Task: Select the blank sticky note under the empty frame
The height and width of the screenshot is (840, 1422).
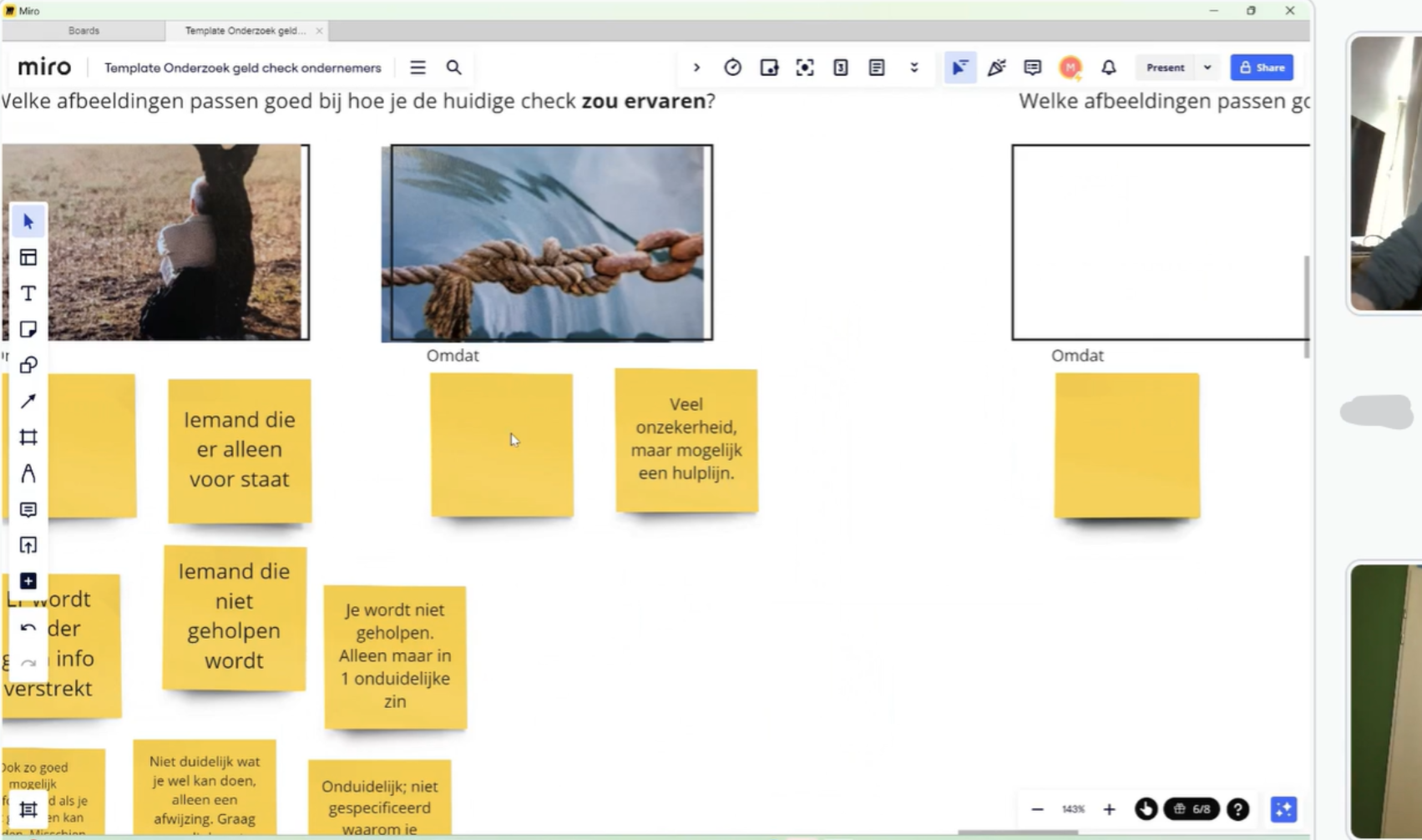Action: [x=1127, y=445]
